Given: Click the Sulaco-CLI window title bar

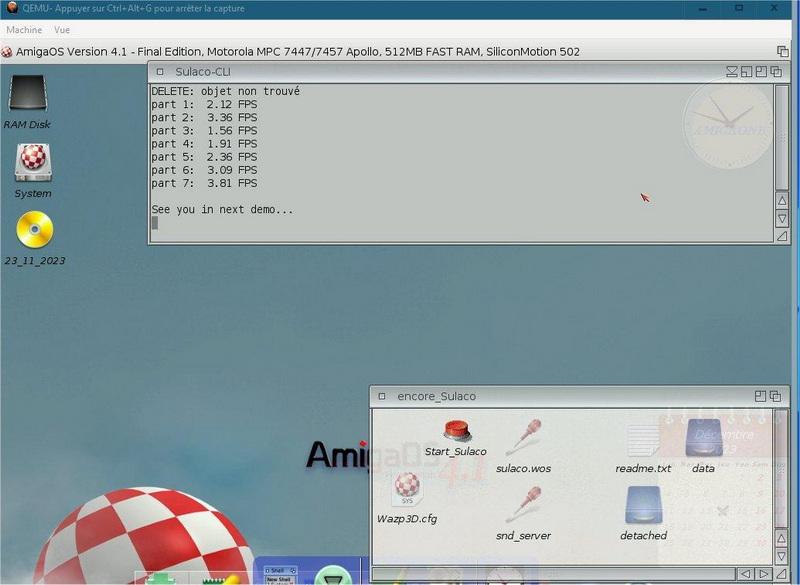Looking at the screenshot, I should (x=443, y=72).
